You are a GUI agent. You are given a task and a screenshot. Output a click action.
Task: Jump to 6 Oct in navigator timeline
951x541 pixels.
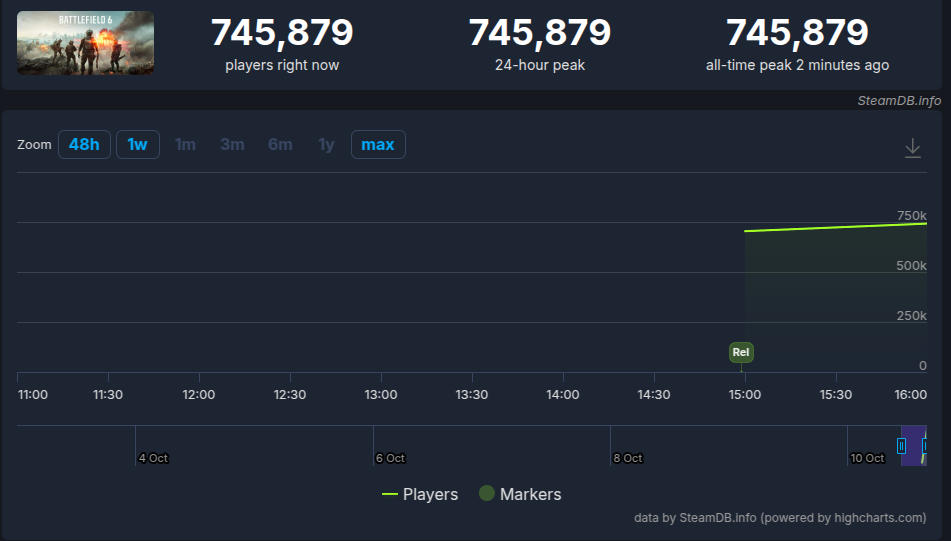tap(390, 458)
